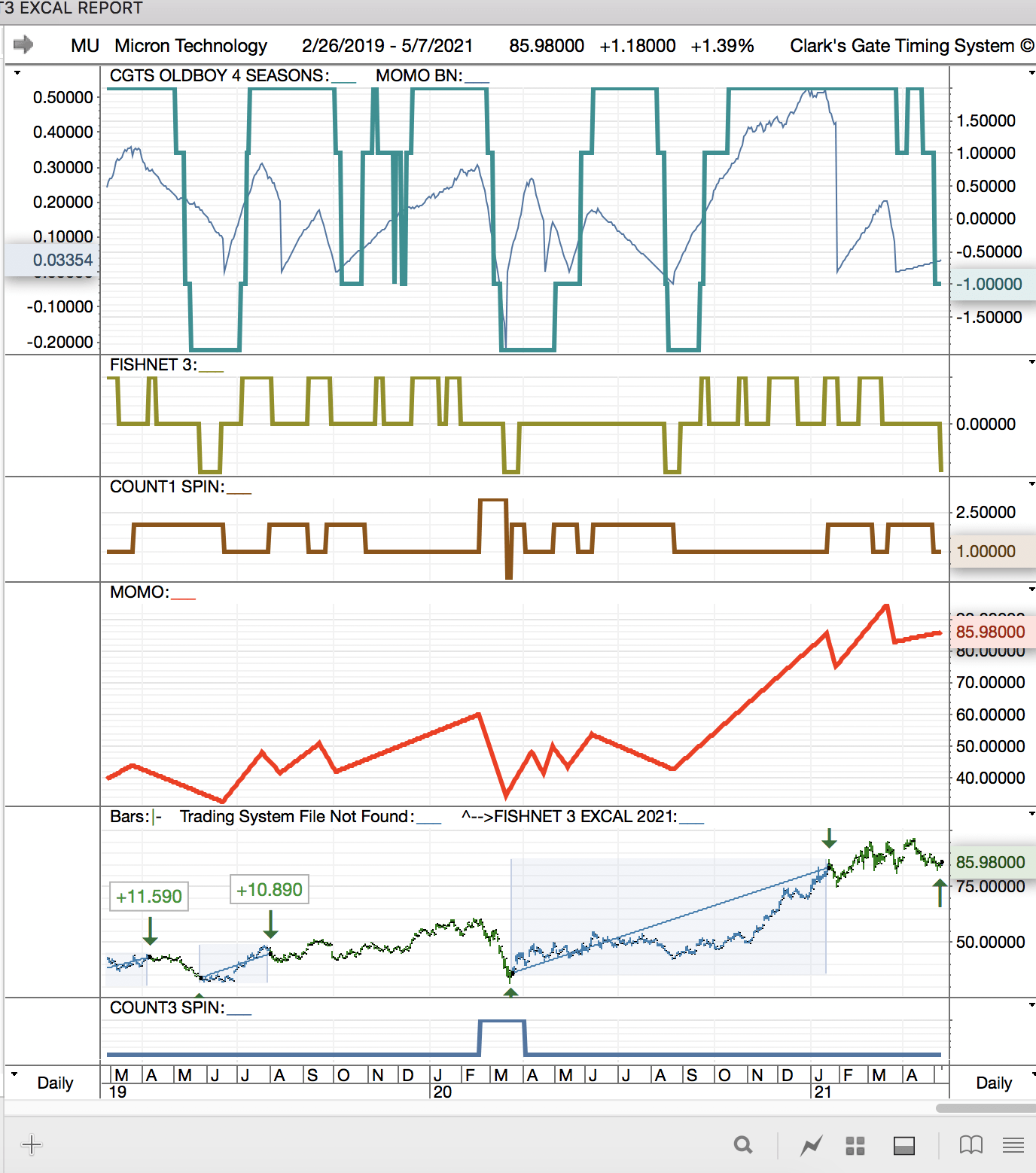The image size is (1036, 1173).
Task: Select the COUNT1 SPIN indicator label
Action: click(x=166, y=486)
